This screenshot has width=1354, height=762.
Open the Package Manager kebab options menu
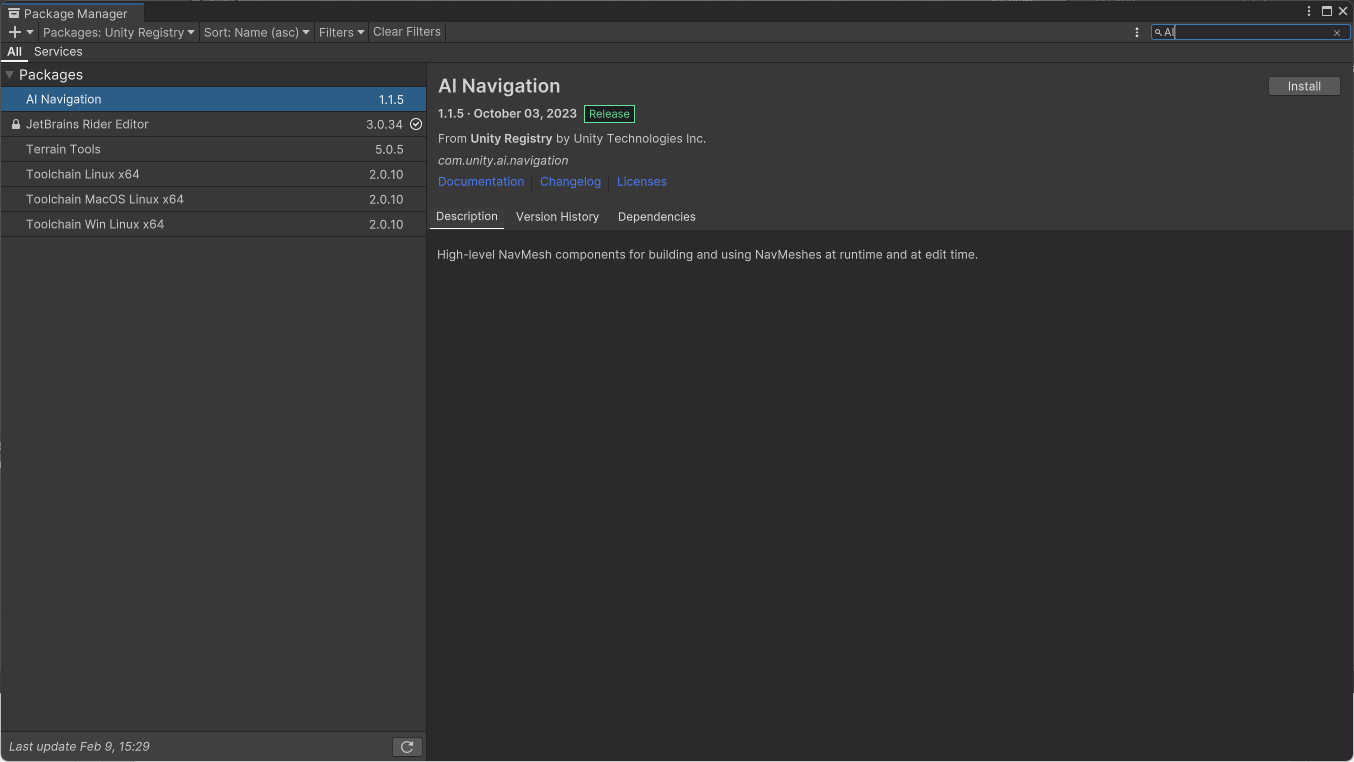(1309, 11)
